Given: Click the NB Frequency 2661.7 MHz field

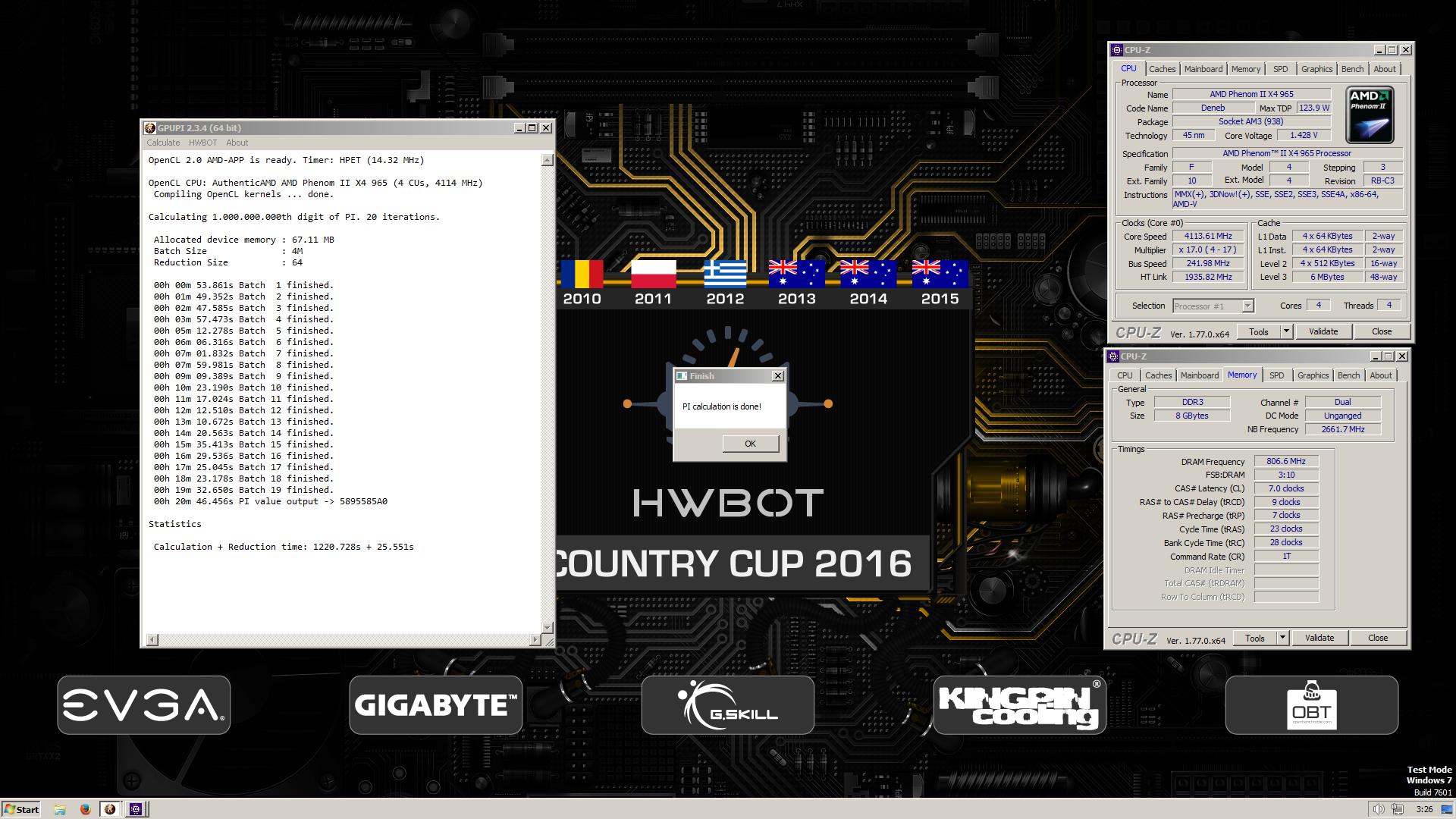Looking at the screenshot, I should pyautogui.click(x=1342, y=429).
